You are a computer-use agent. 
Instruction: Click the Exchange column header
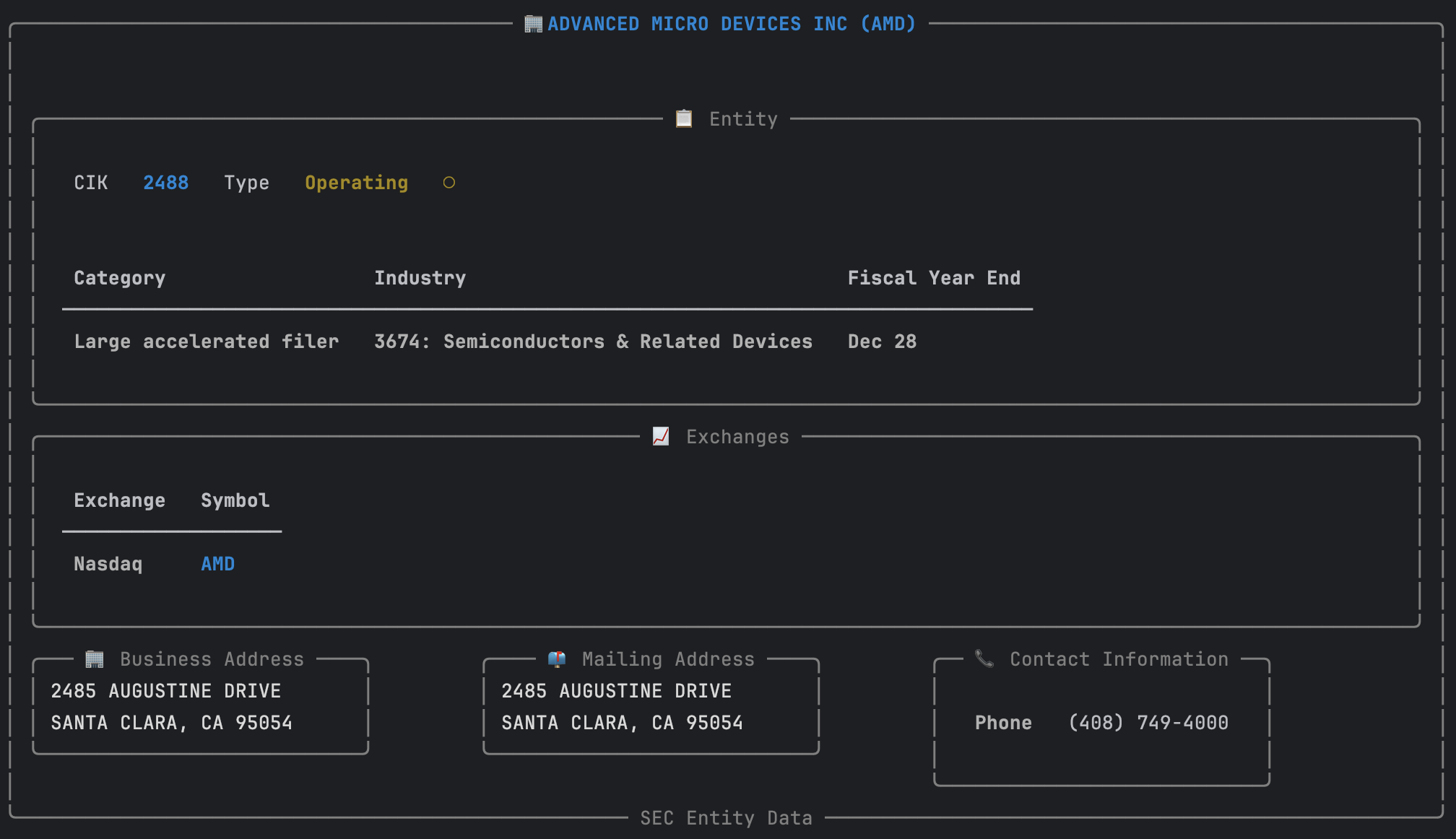(x=119, y=501)
